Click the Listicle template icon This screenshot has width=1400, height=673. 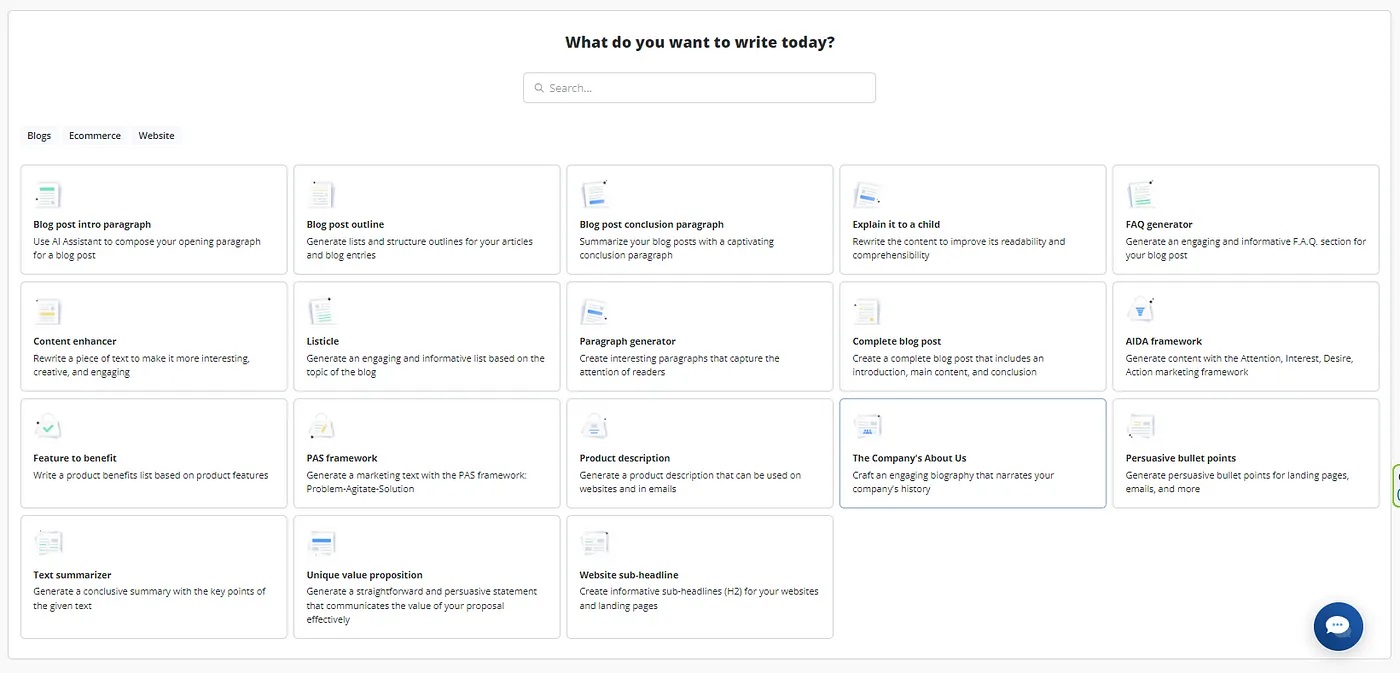(320, 311)
